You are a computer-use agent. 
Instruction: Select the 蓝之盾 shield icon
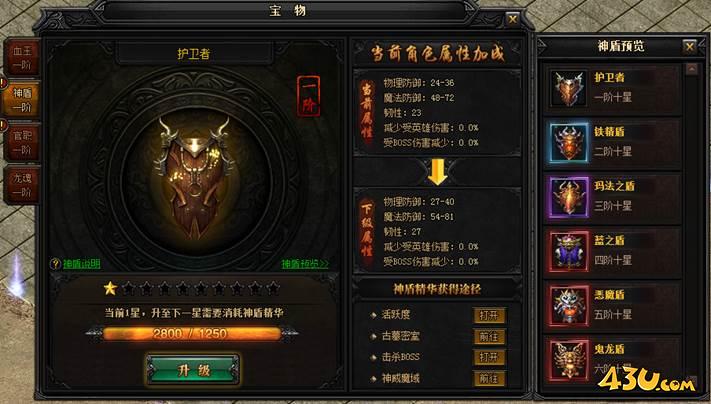click(569, 251)
